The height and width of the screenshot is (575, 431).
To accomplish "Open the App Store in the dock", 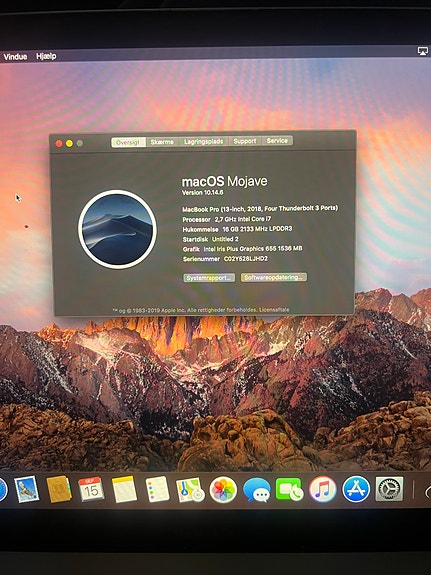I will coord(356,489).
